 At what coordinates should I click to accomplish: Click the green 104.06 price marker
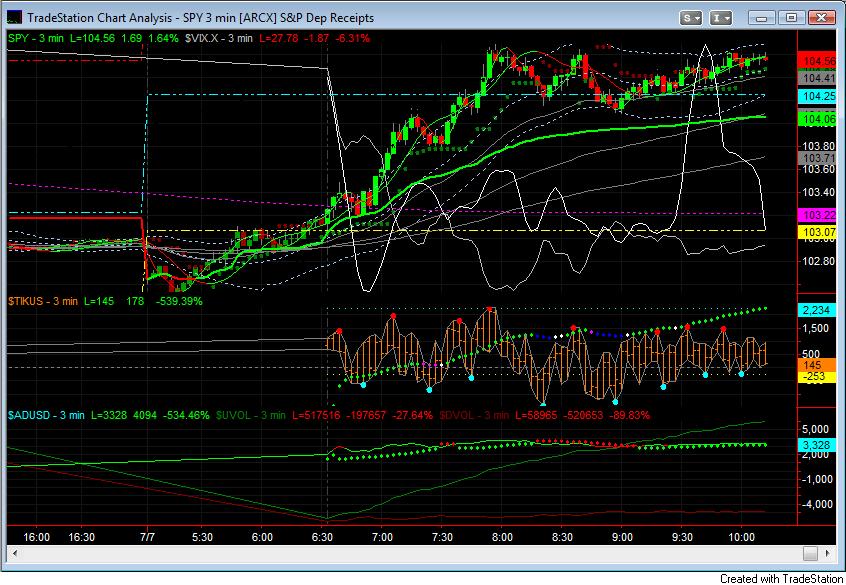point(818,119)
